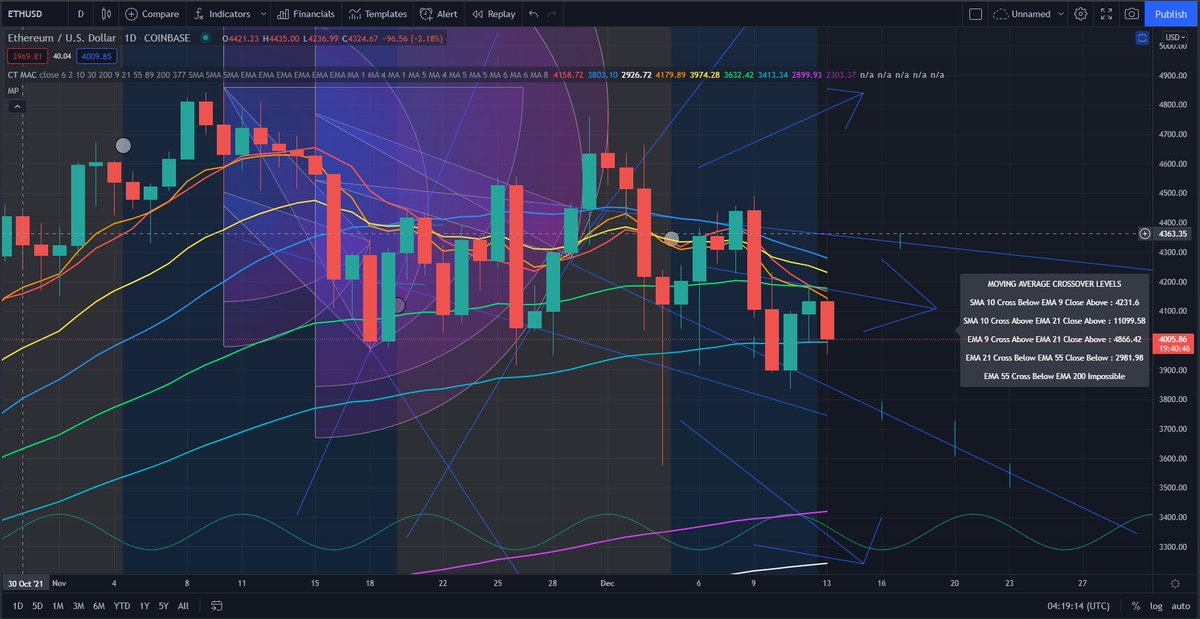The image size is (1200, 619).
Task: Publish the chart idea
Action: coord(1171,14)
